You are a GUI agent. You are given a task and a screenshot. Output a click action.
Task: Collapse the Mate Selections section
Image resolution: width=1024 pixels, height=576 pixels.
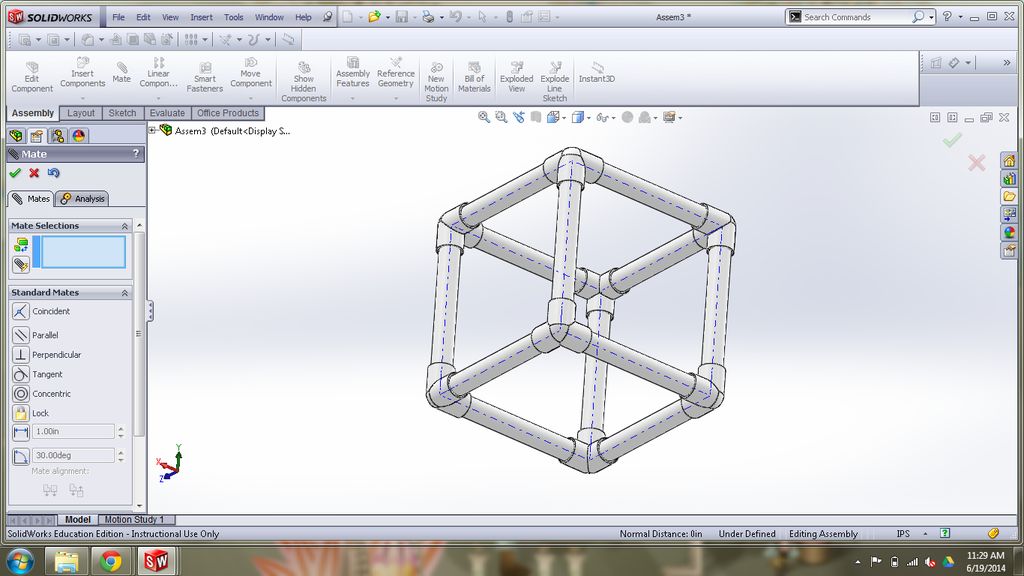125,226
